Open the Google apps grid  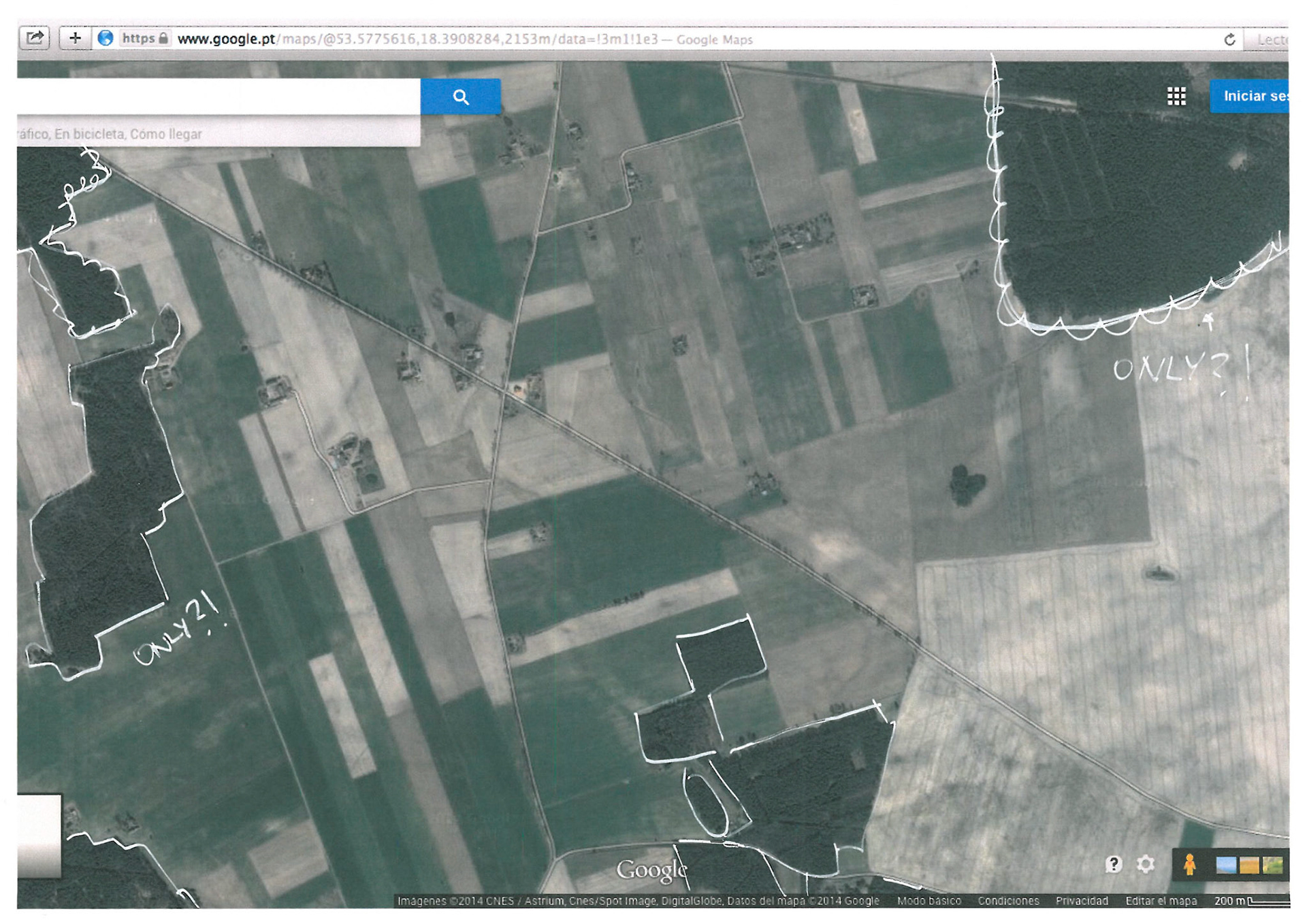tap(1176, 97)
